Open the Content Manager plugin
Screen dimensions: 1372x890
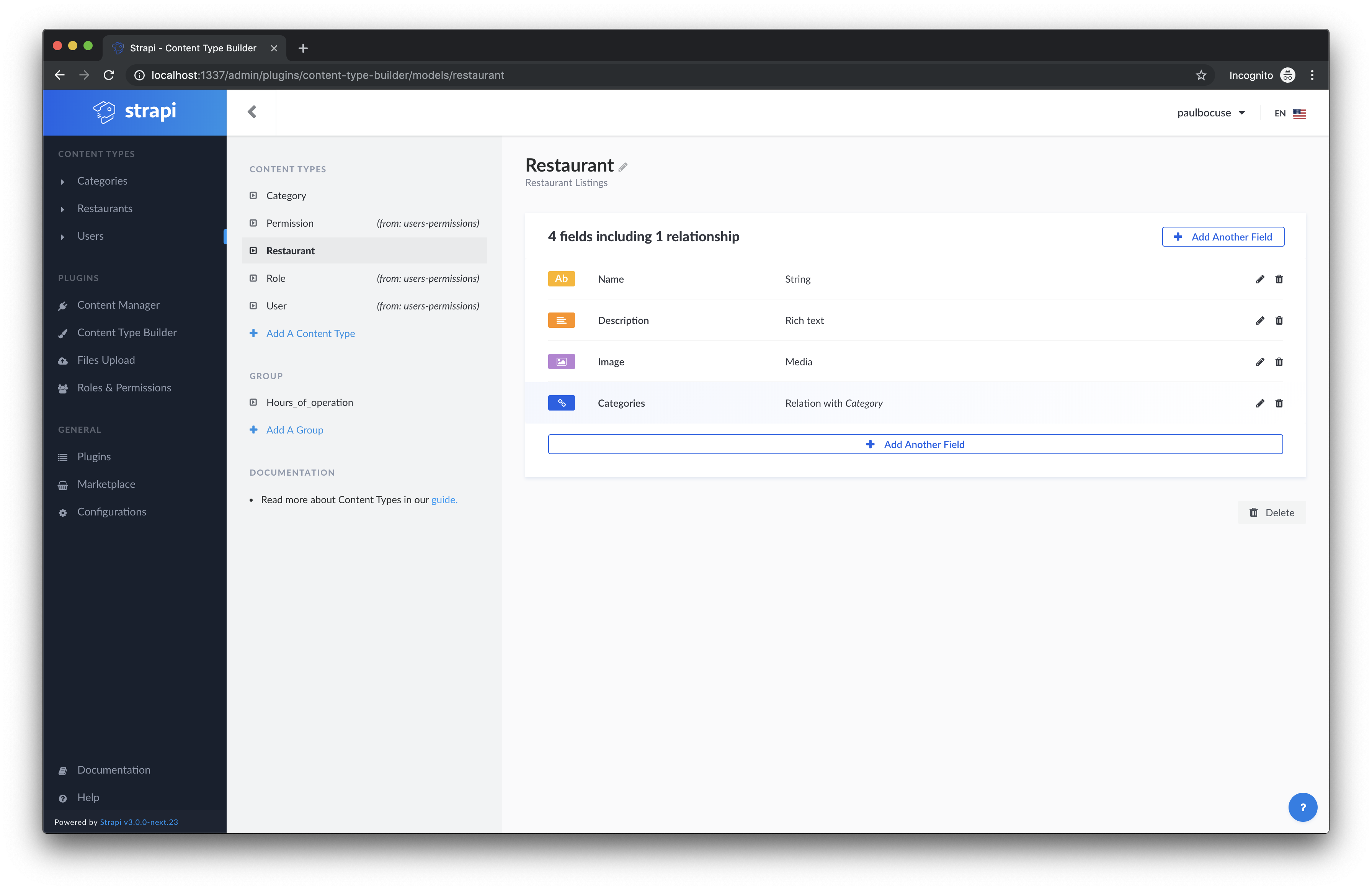(x=118, y=305)
